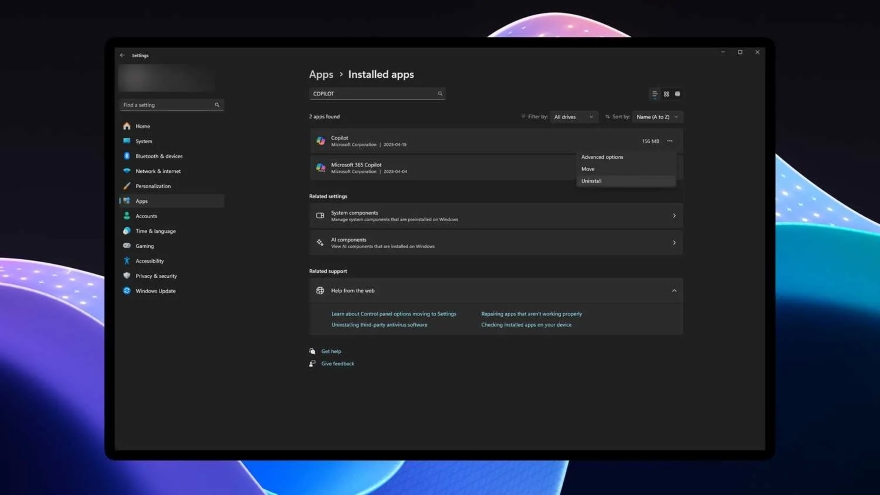Open System components settings
This screenshot has height=495, width=880.
[495, 215]
